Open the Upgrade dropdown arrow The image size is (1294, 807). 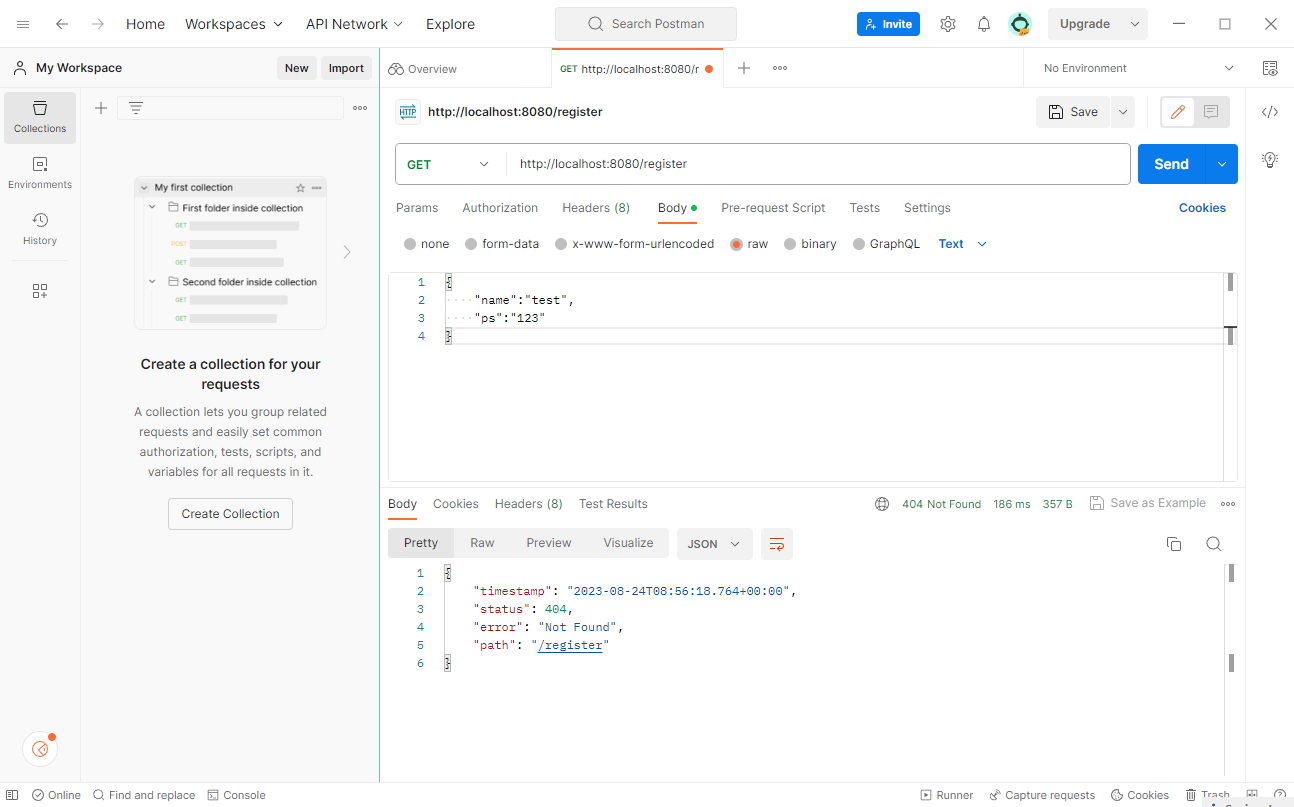[1135, 24]
